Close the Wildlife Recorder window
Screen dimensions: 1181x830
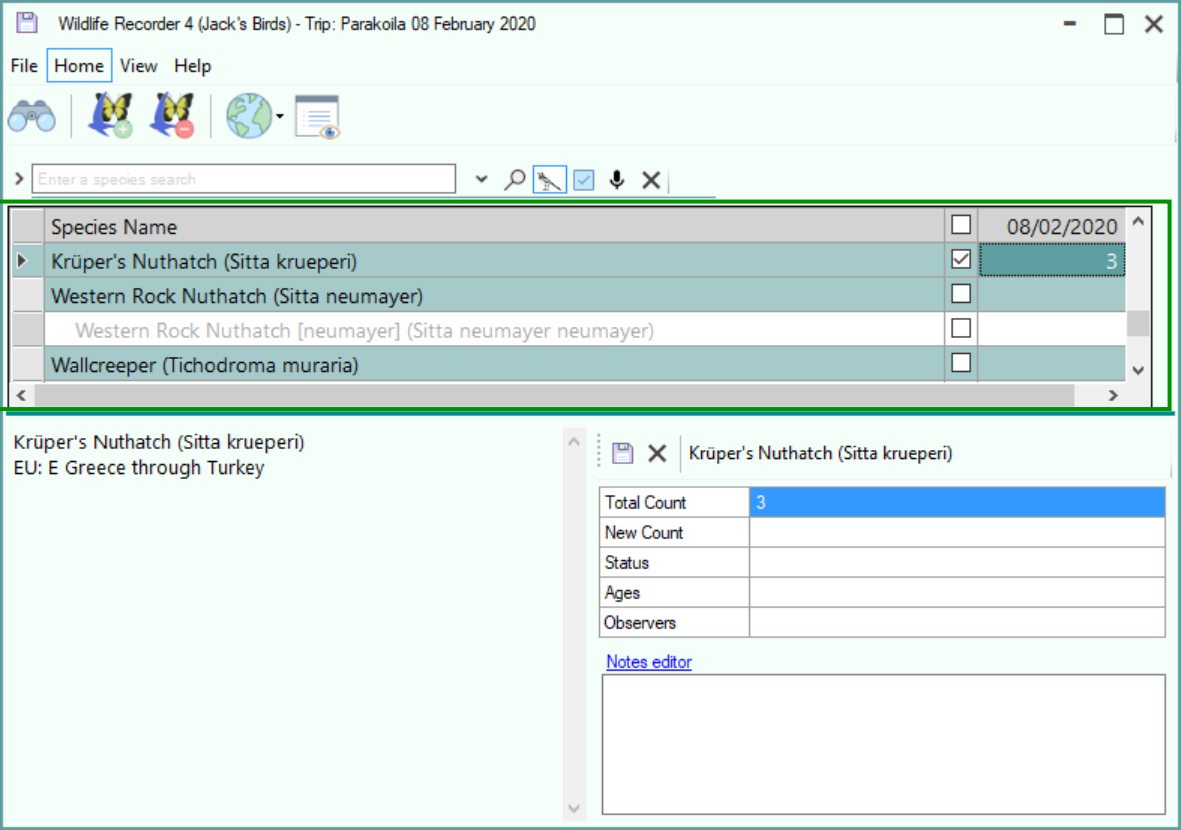[1154, 24]
